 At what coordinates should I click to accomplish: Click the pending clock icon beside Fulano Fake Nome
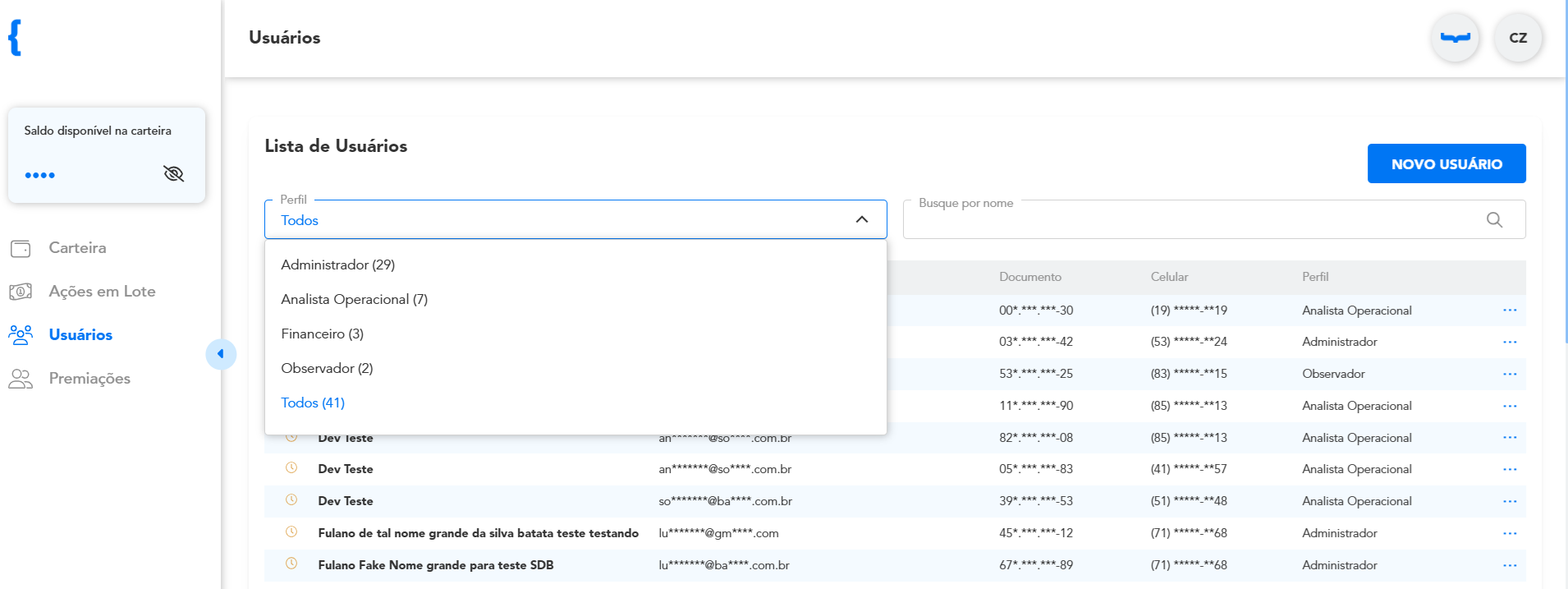291,564
